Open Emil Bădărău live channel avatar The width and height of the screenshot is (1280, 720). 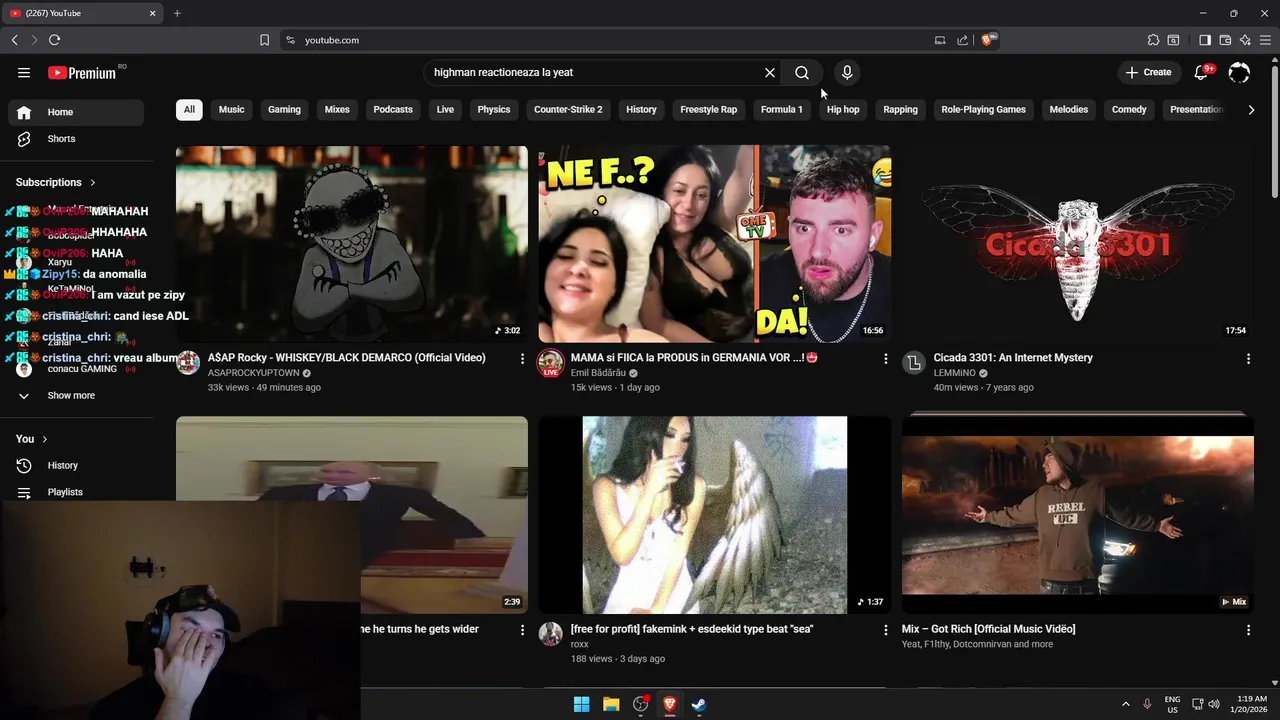click(551, 363)
